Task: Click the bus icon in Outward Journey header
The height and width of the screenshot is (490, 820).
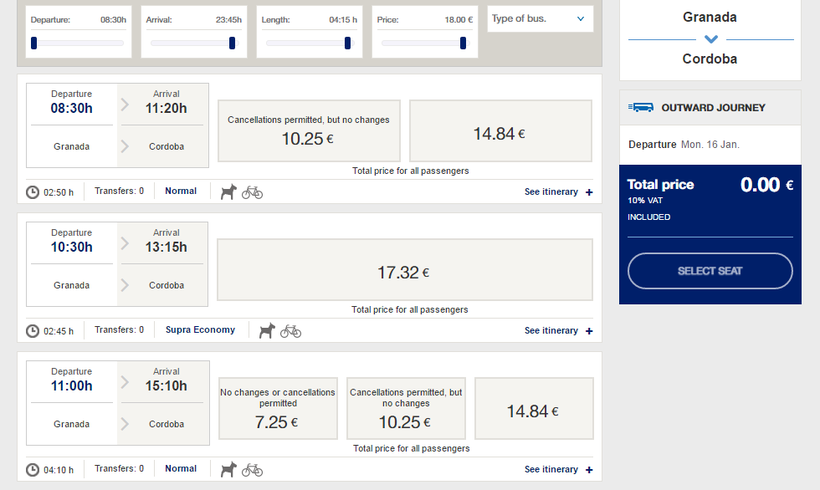Action: click(639, 108)
